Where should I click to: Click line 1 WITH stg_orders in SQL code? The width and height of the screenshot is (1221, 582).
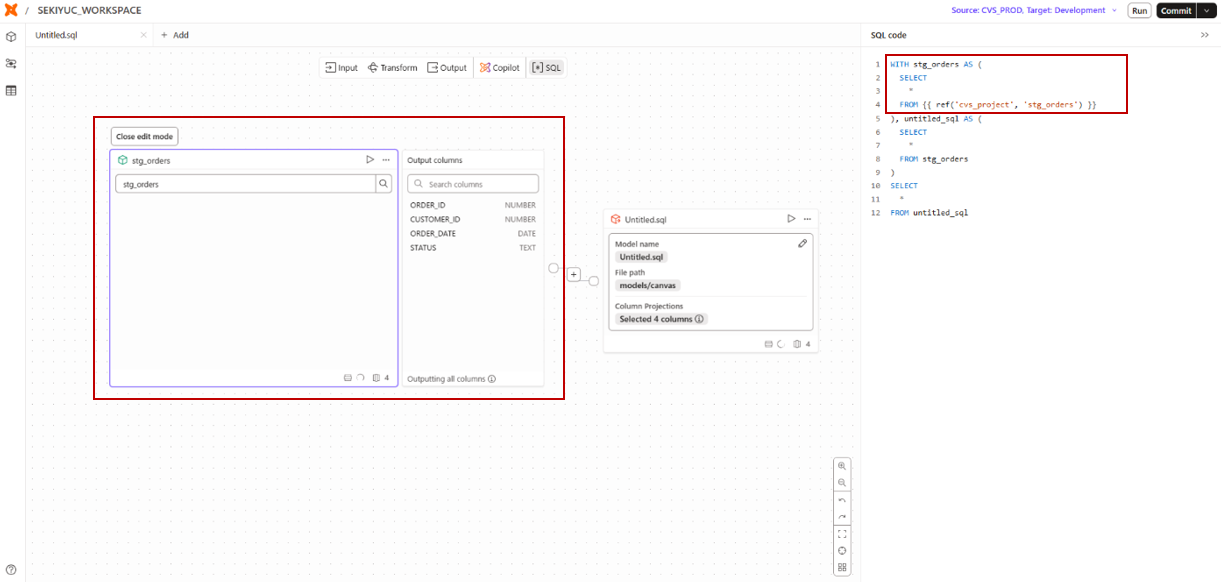click(x=937, y=64)
